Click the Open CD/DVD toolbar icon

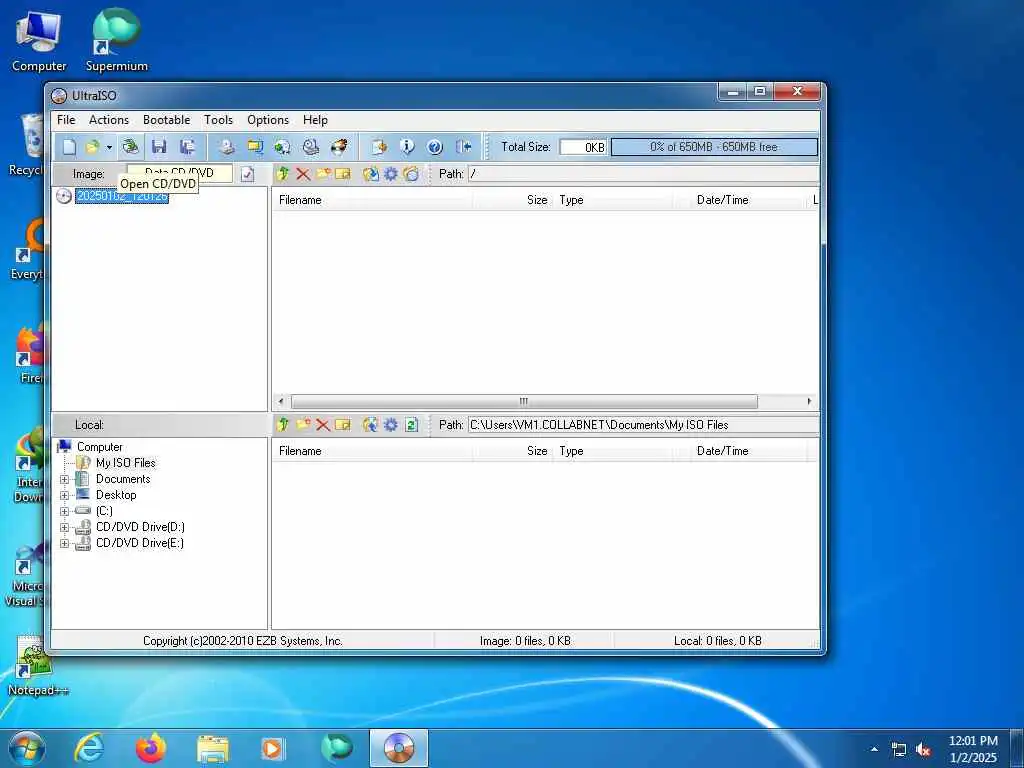point(131,147)
